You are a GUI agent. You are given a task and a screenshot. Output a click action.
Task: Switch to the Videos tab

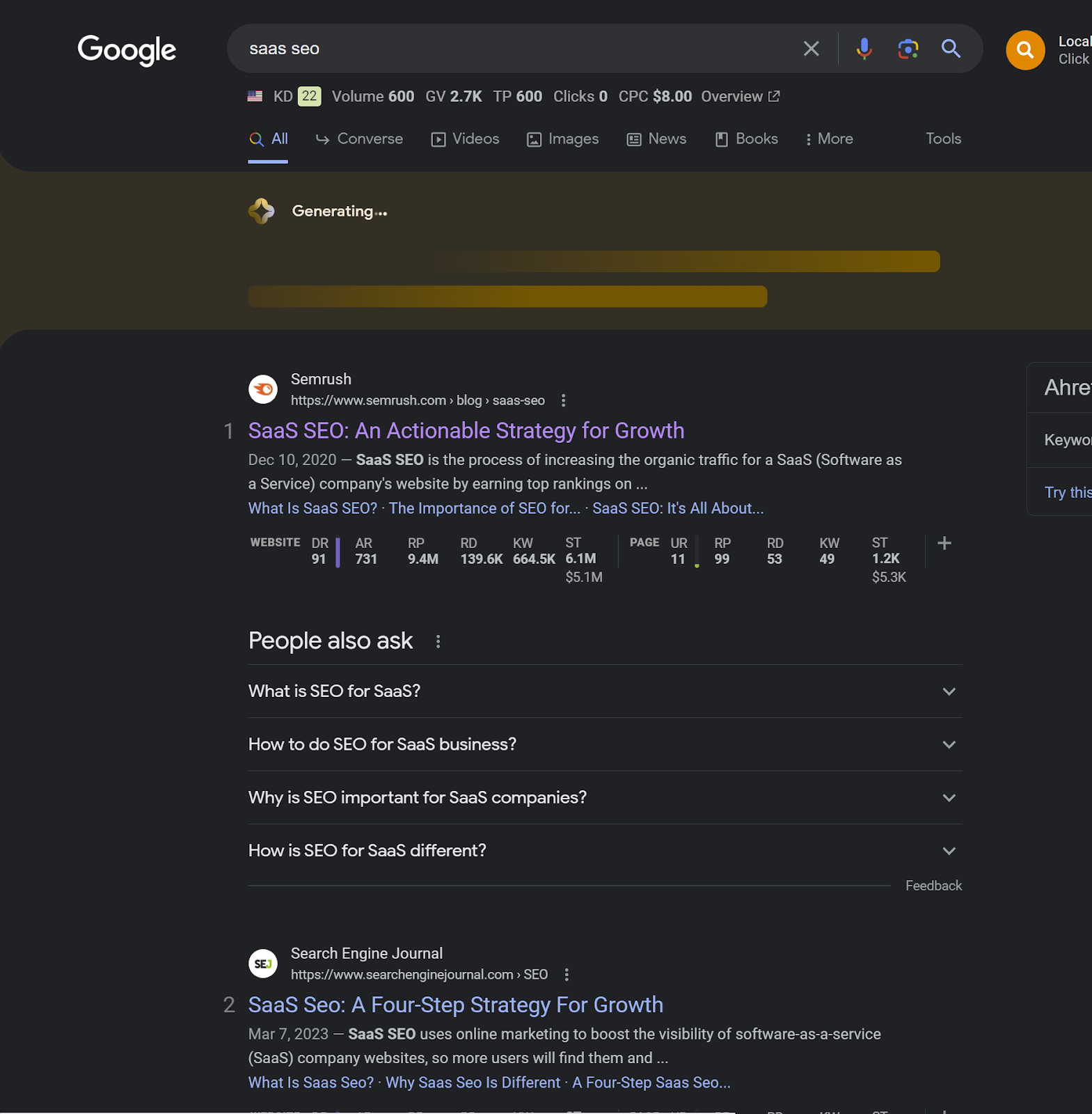465,139
